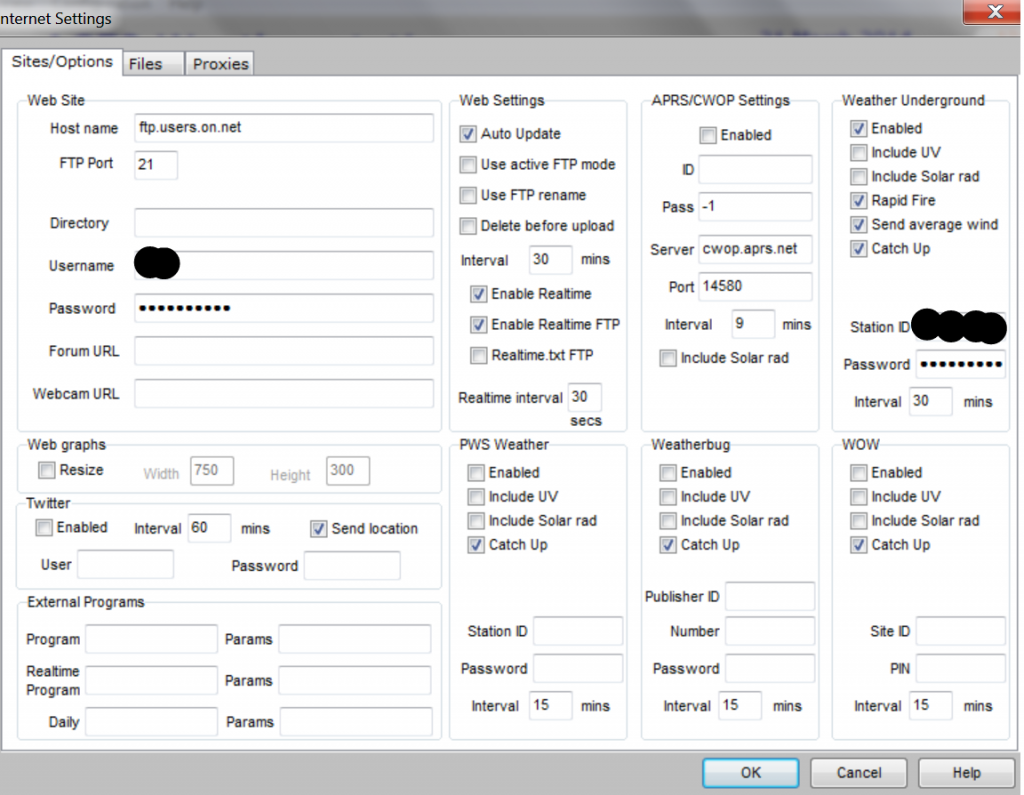Enable APRS/CWOP uploads checkbox
The height and width of the screenshot is (795, 1024).
pos(708,135)
